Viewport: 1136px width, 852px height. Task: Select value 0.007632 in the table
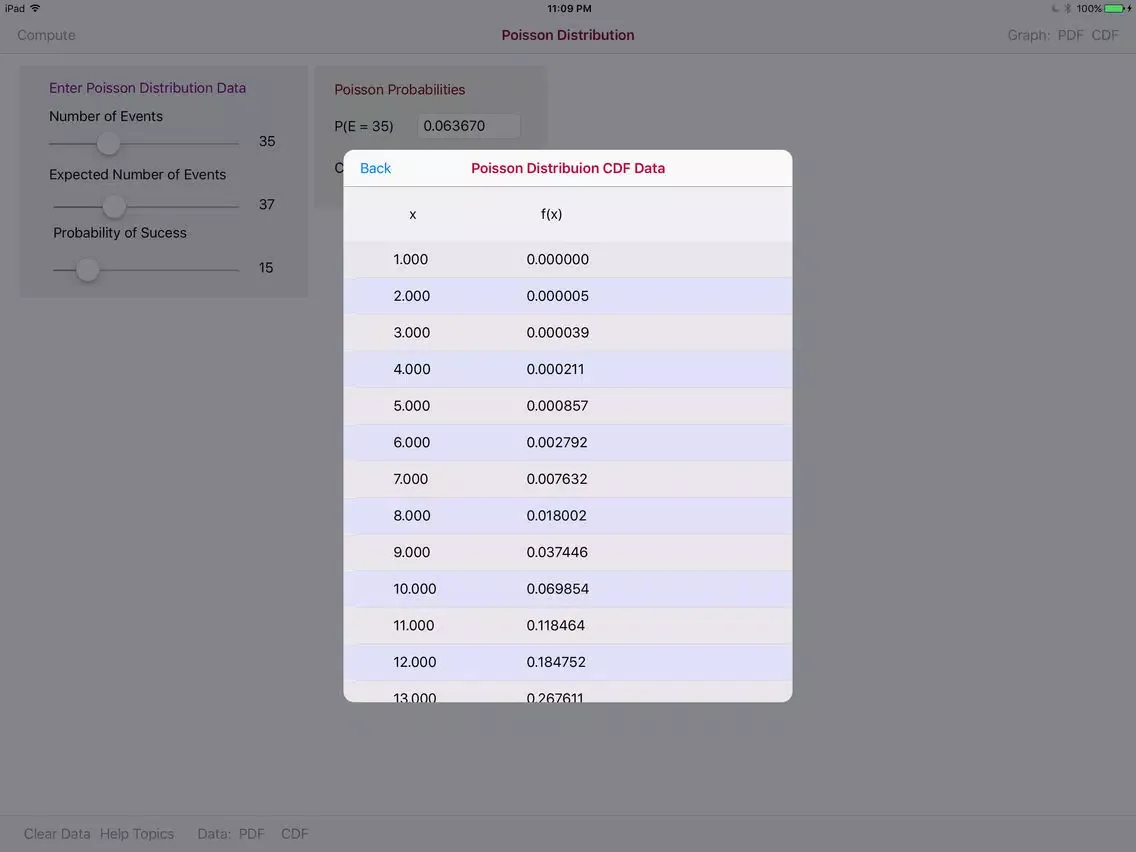pyautogui.click(x=557, y=479)
